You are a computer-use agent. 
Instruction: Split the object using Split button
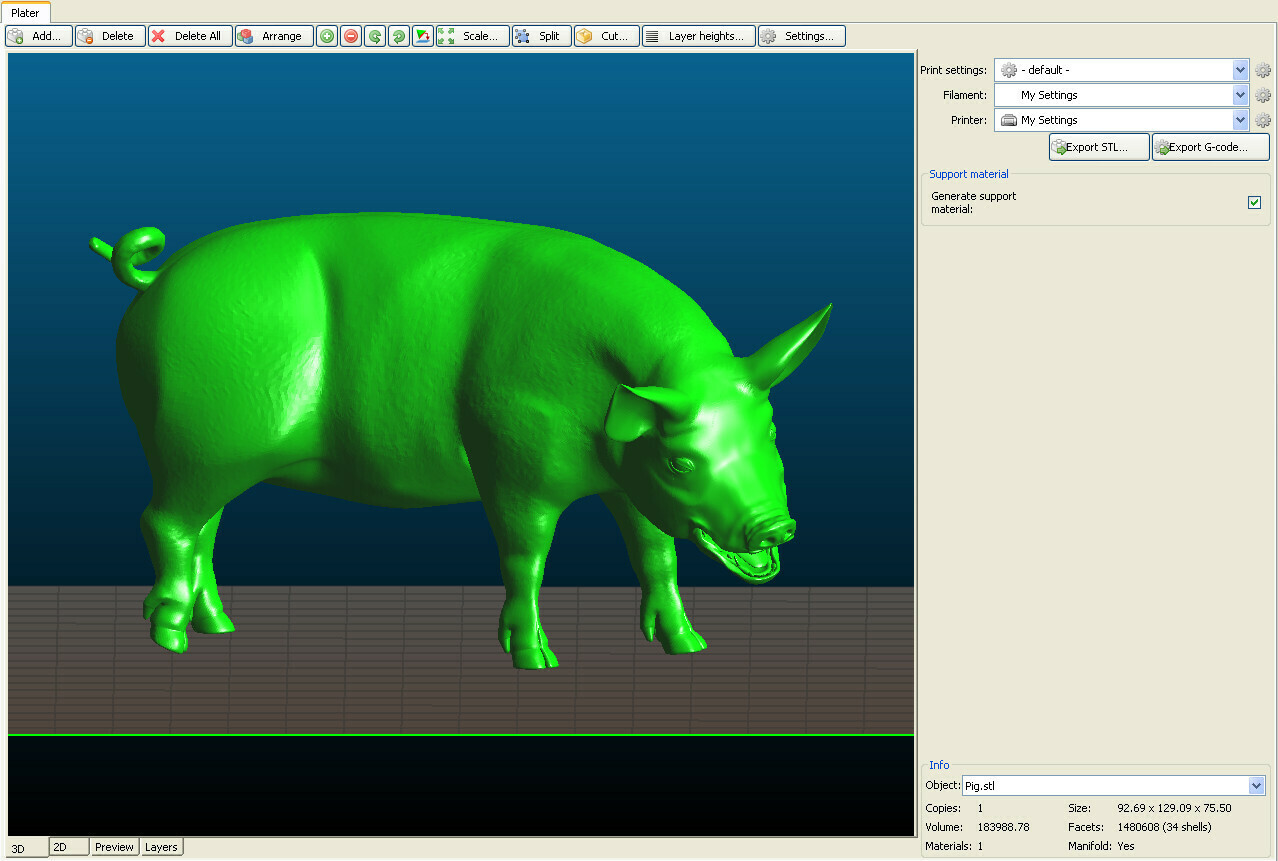[541, 36]
